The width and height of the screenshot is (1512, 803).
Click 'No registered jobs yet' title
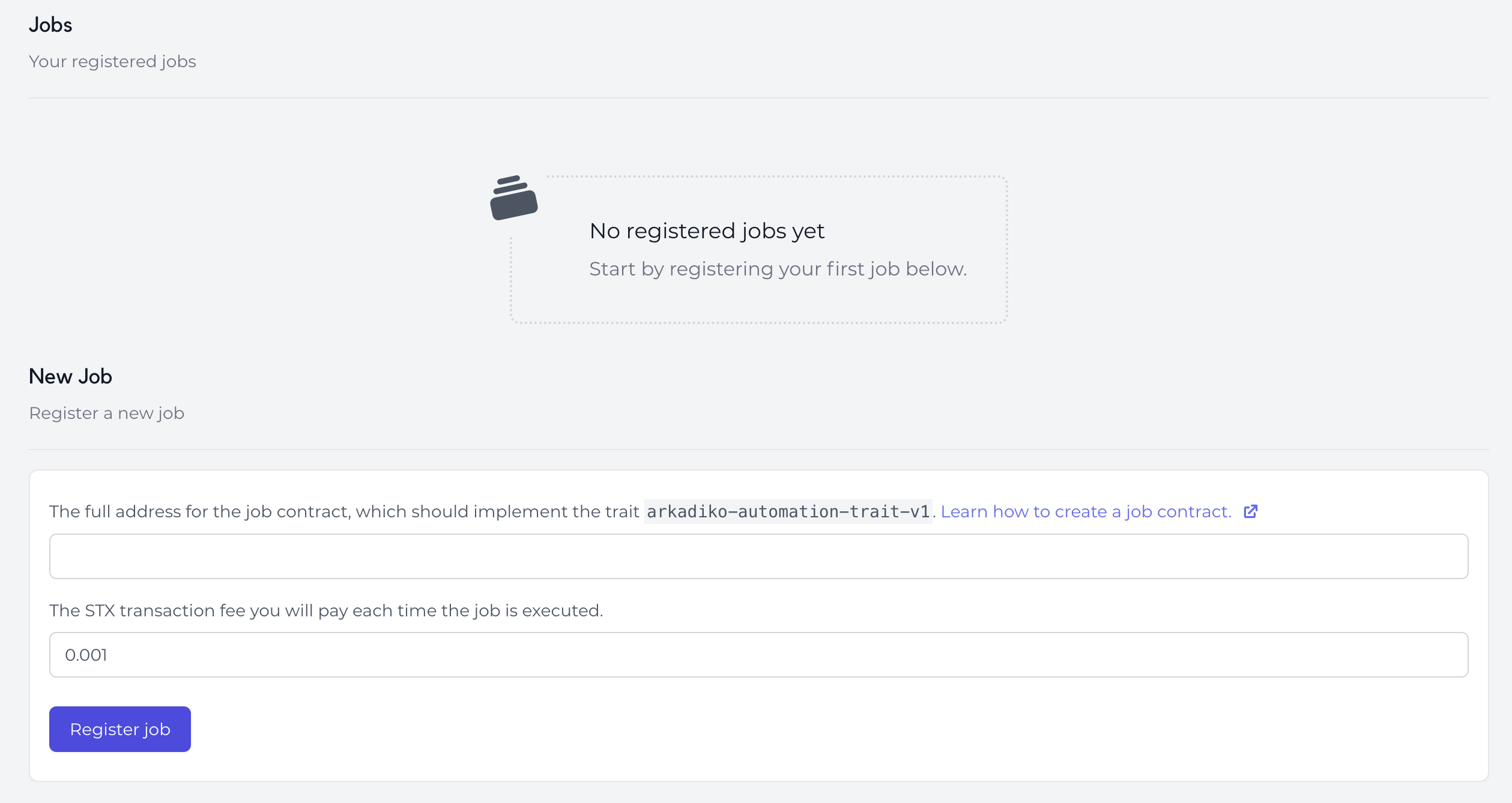(x=707, y=231)
